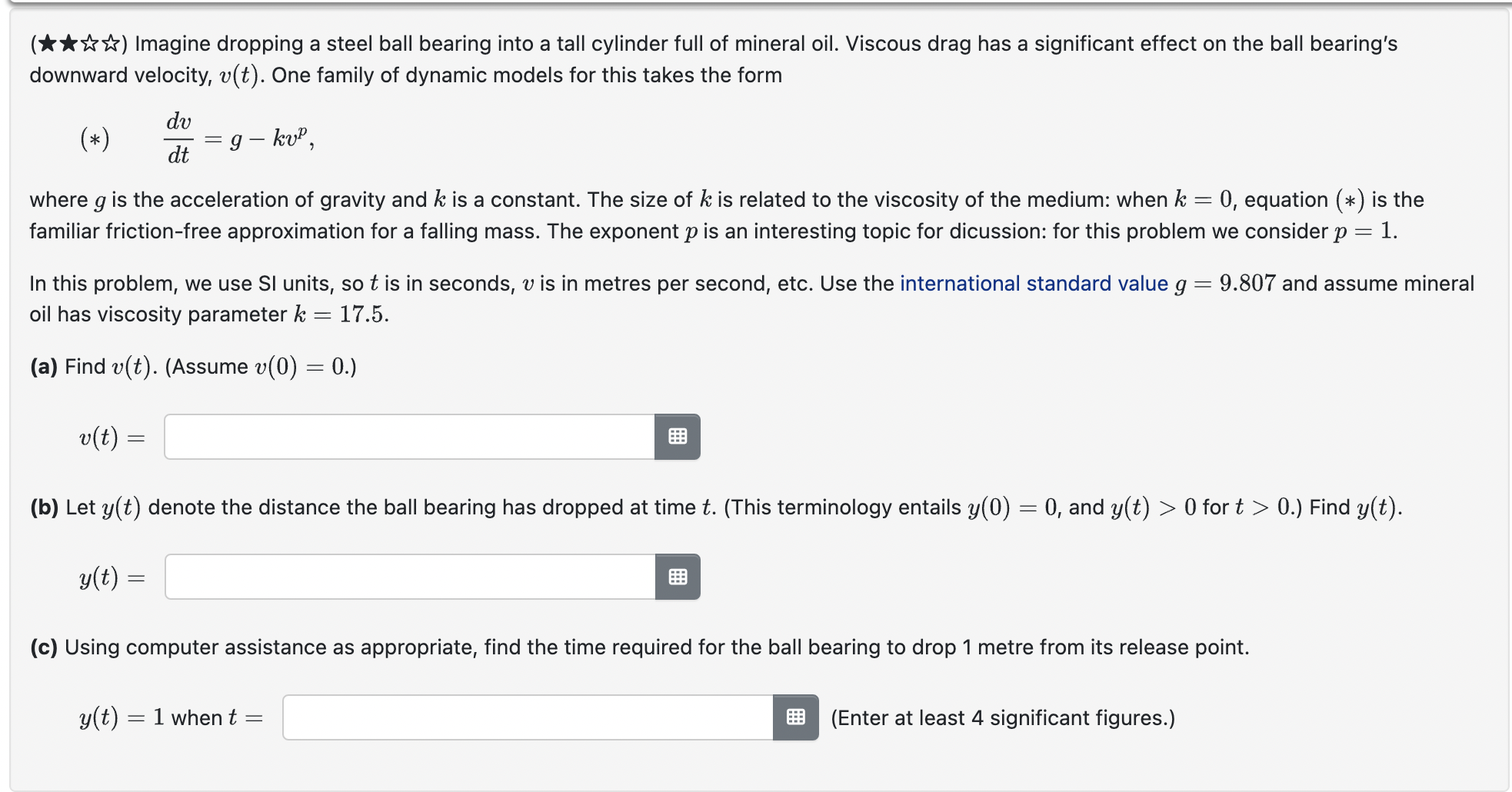Click the (*) equation label

click(95, 139)
